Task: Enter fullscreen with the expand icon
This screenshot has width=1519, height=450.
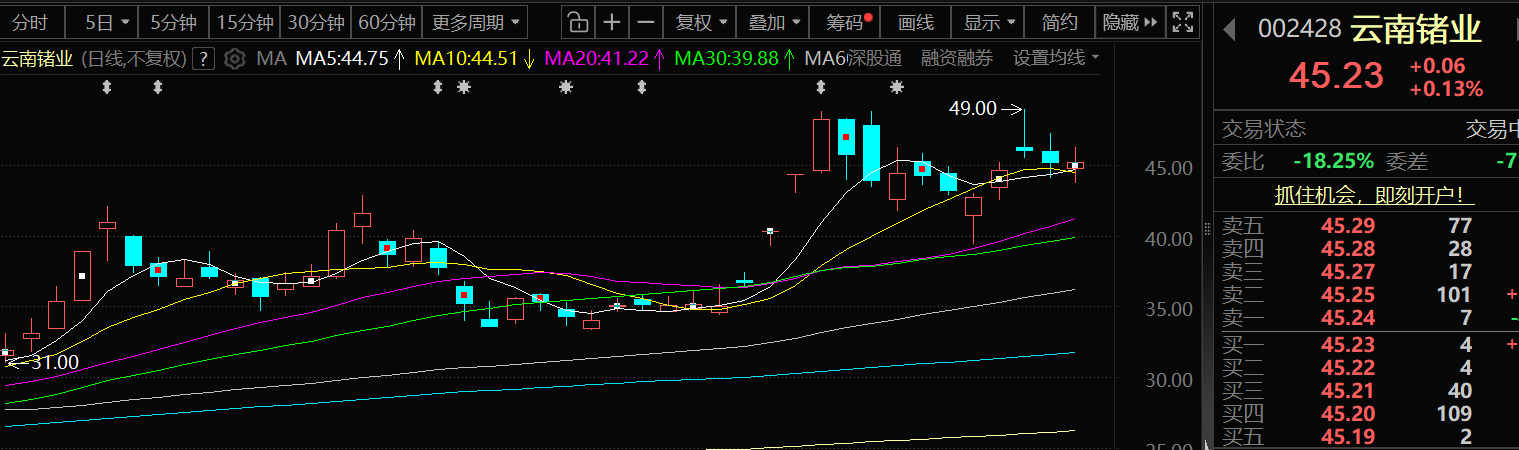Action: point(1182,21)
